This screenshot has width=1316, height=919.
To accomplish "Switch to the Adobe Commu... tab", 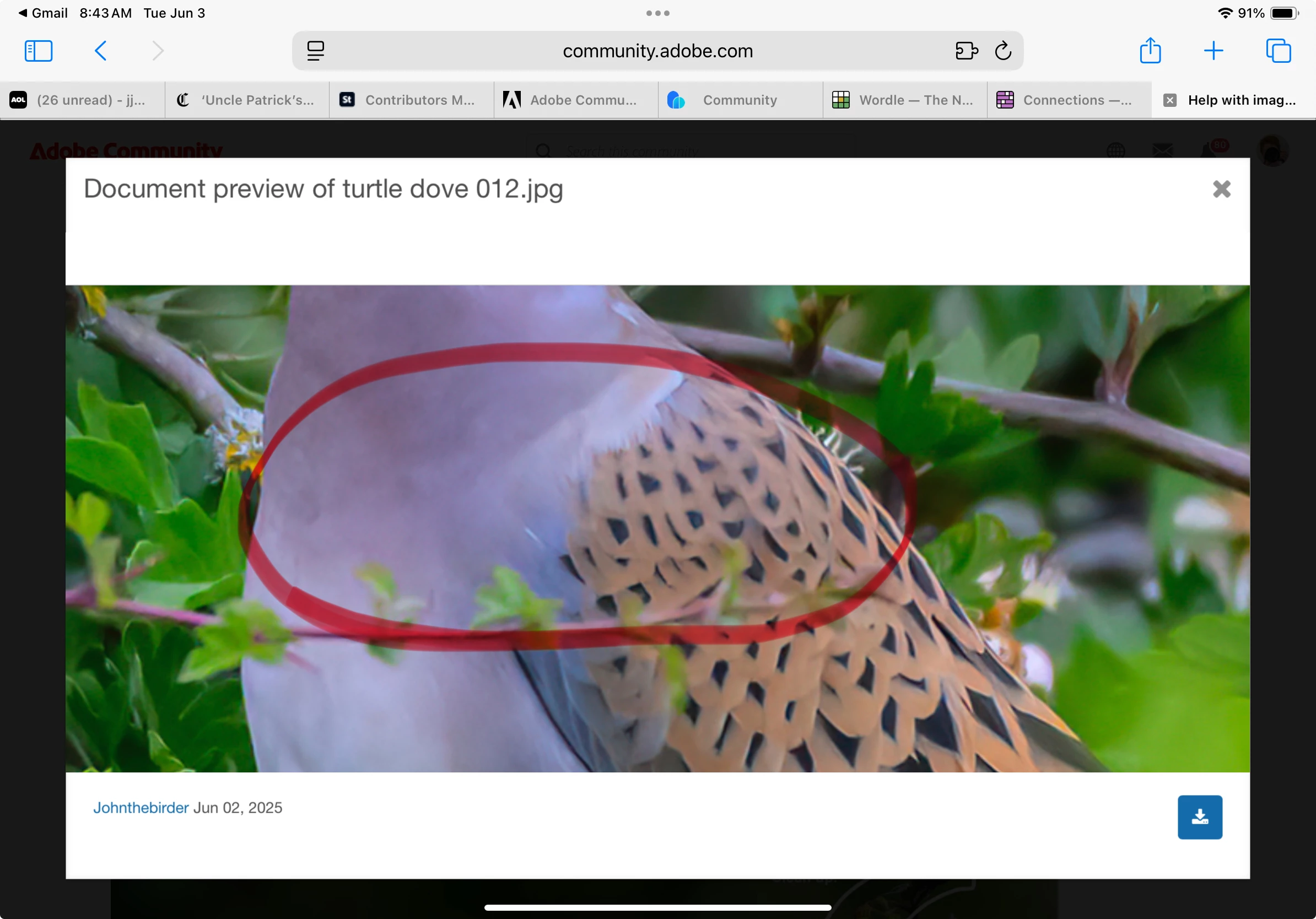I will click(x=576, y=100).
